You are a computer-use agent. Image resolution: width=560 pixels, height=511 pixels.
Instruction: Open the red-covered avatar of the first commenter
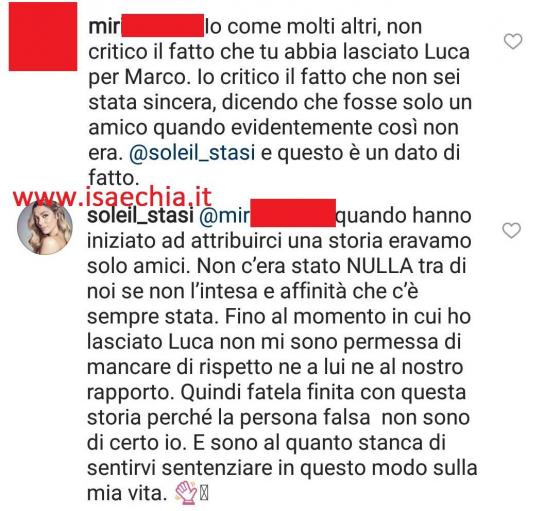pos(43,36)
